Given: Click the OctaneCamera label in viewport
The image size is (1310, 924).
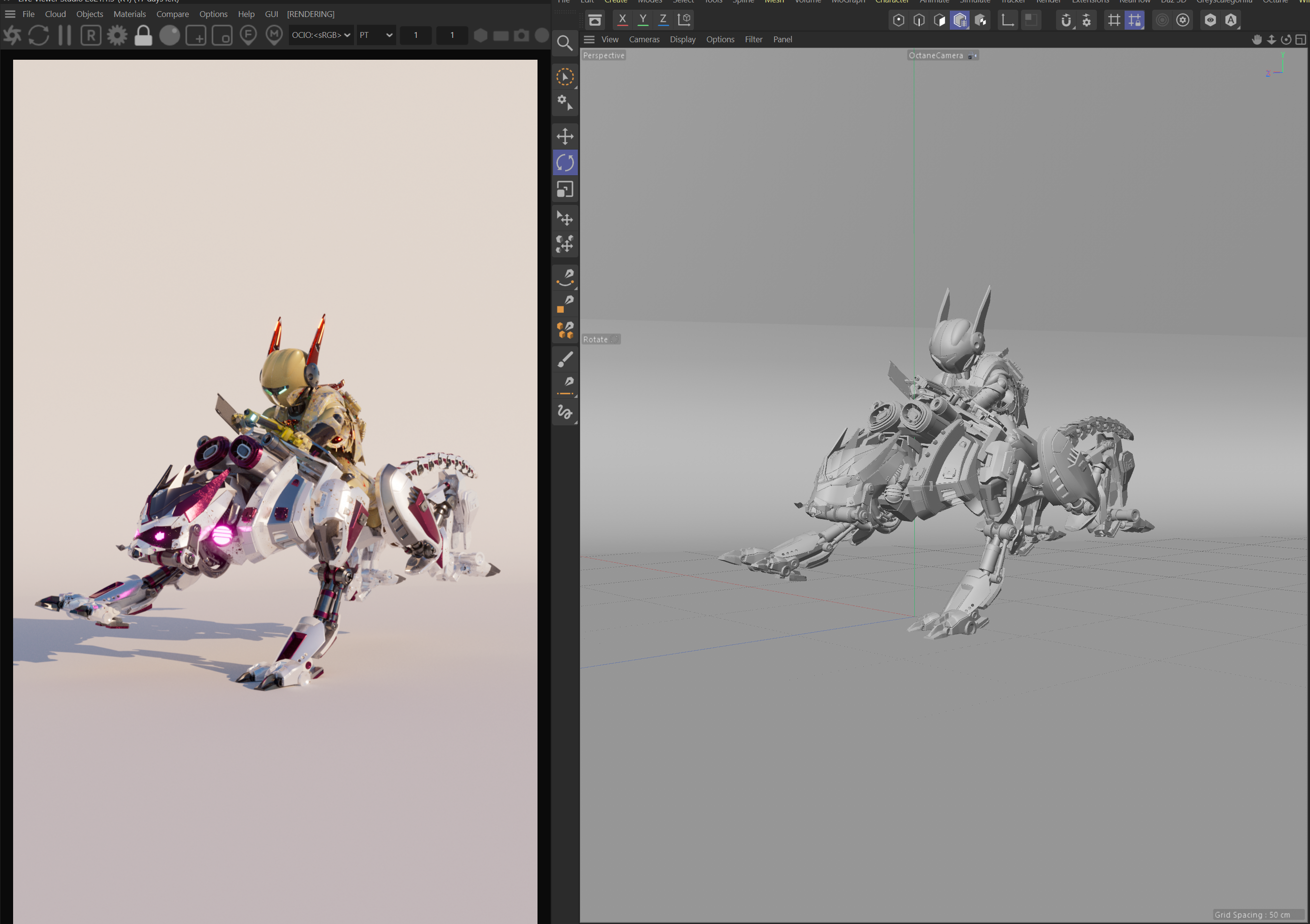Looking at the screenshot, I should click(936, 55).
